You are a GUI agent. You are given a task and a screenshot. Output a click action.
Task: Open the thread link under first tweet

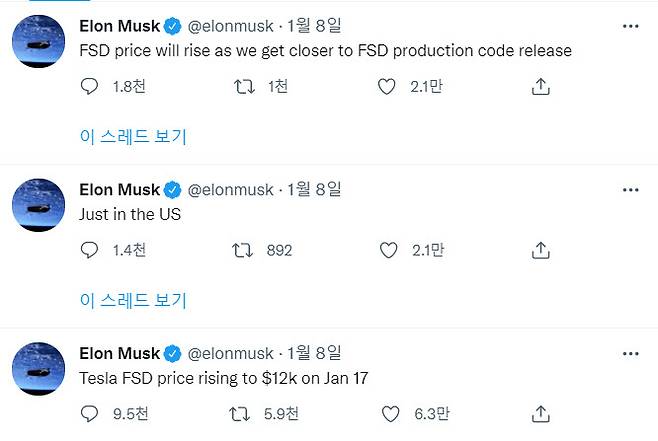[x=132, y=136]
